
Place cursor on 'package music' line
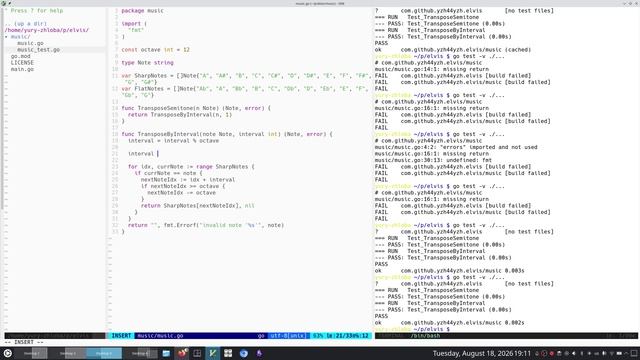tap(142, 11)
